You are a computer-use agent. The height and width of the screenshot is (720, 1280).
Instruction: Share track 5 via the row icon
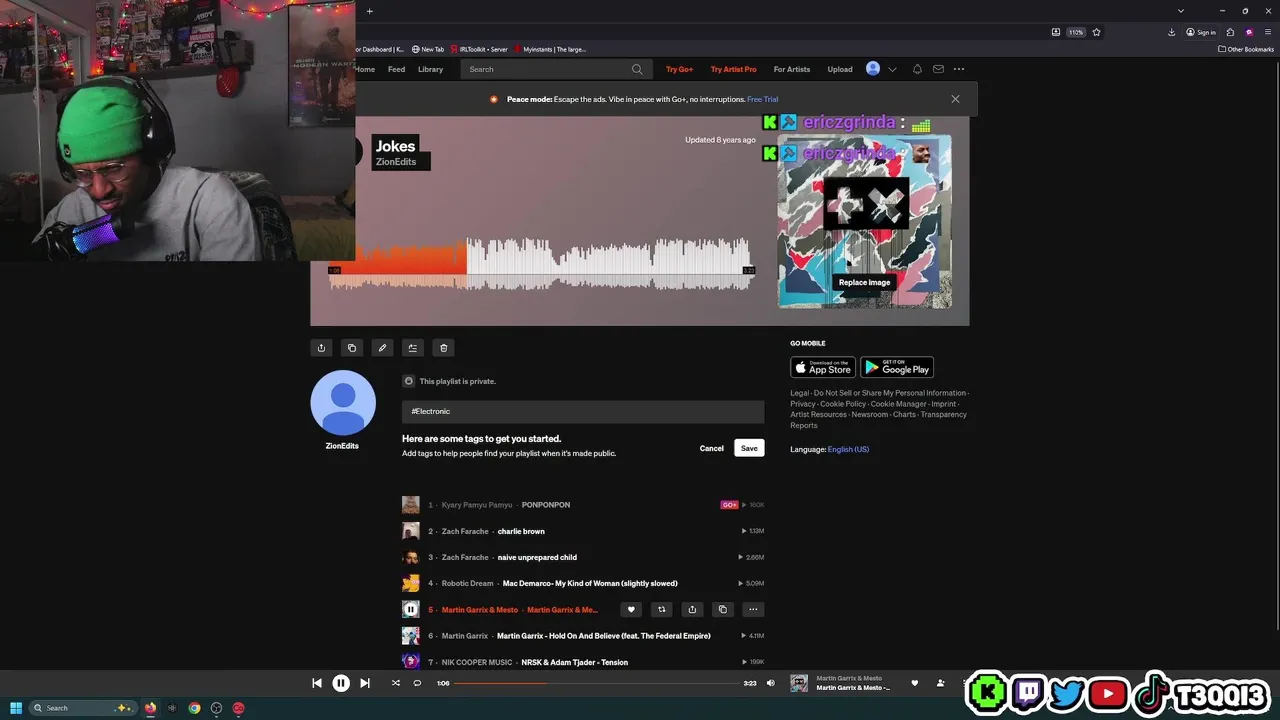tap(692, 610)
